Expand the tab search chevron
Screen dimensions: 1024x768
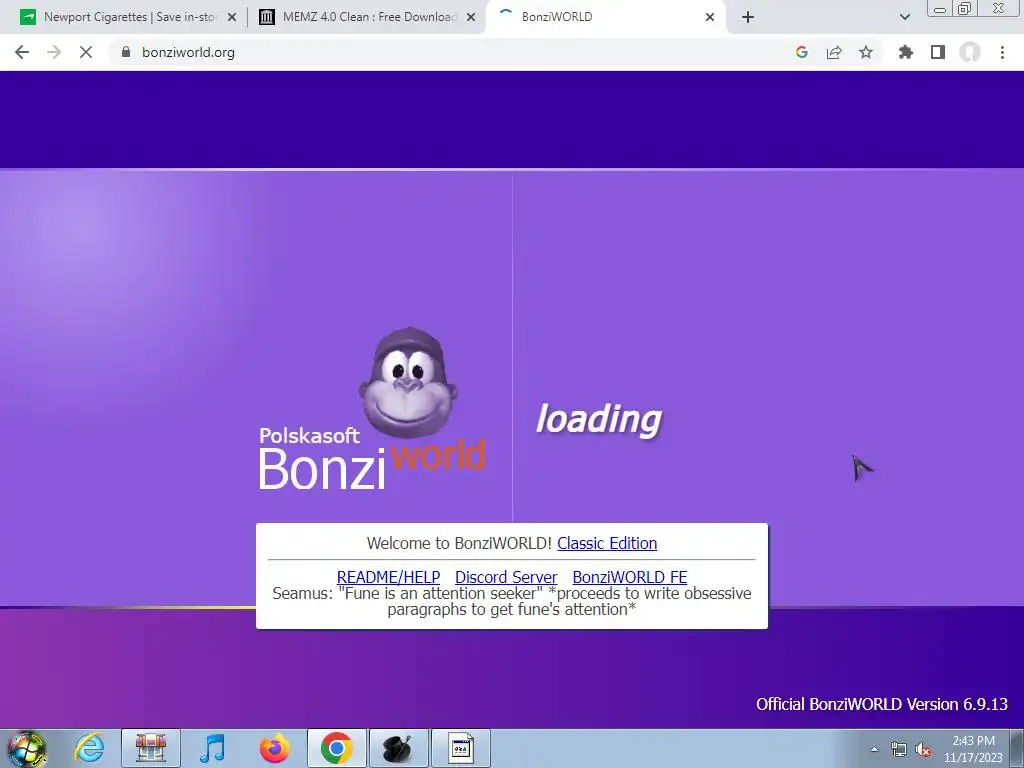click(x=904, y=17)
